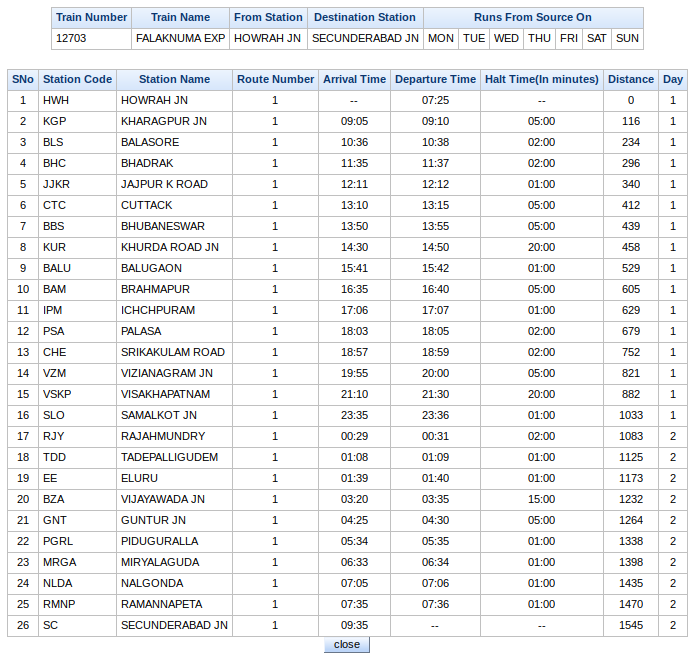695x653 pixels.
Task: Select the MON running day cell
Action: tap(441, 39)
